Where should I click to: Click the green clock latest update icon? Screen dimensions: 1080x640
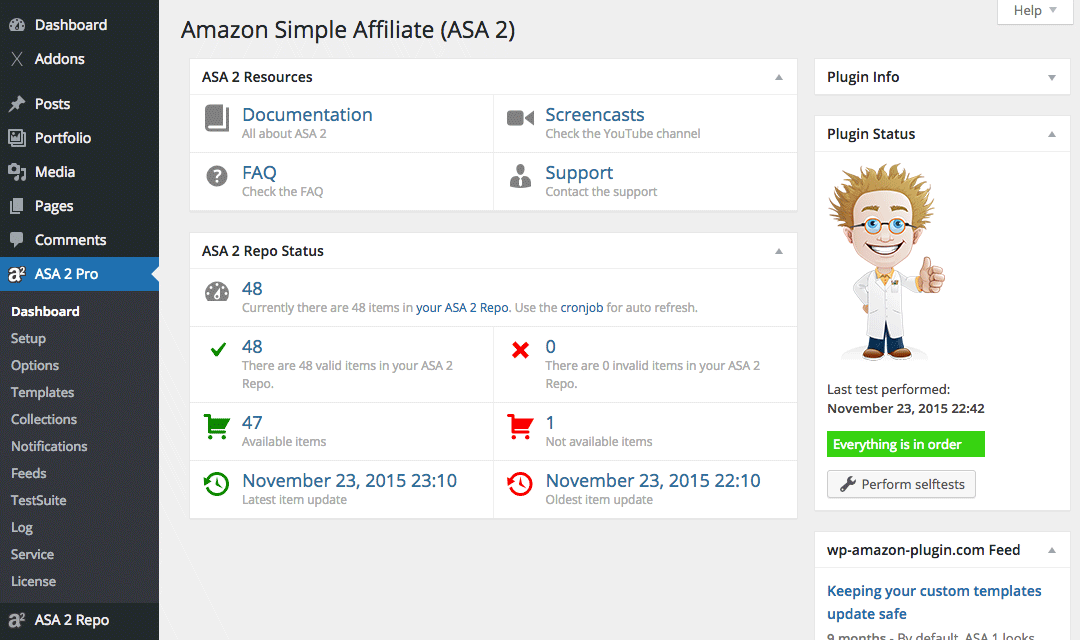(x=217, y=484)
